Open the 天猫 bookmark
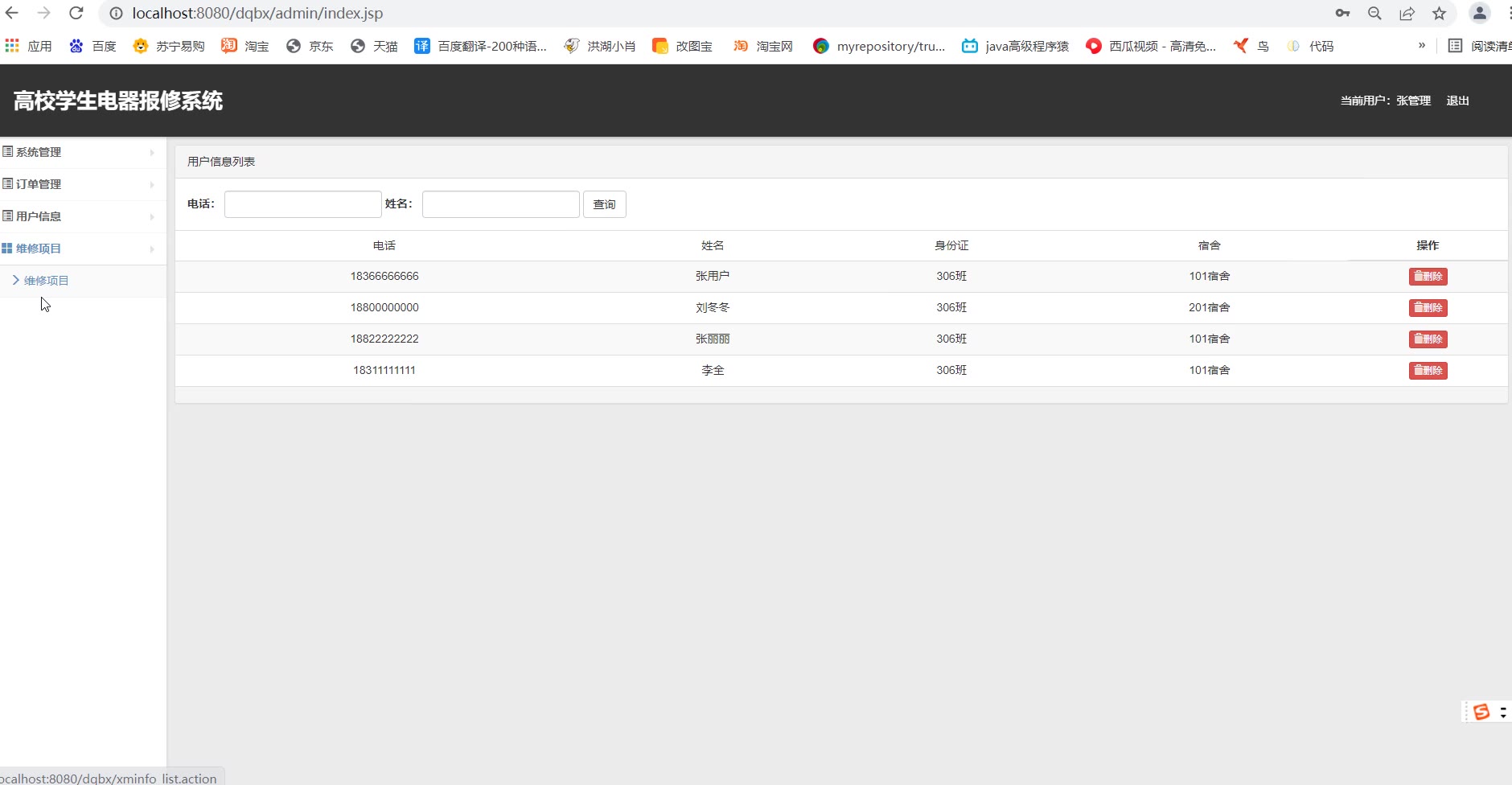The width and height of the screenshot is (1512, 785). tap(374, 46)
